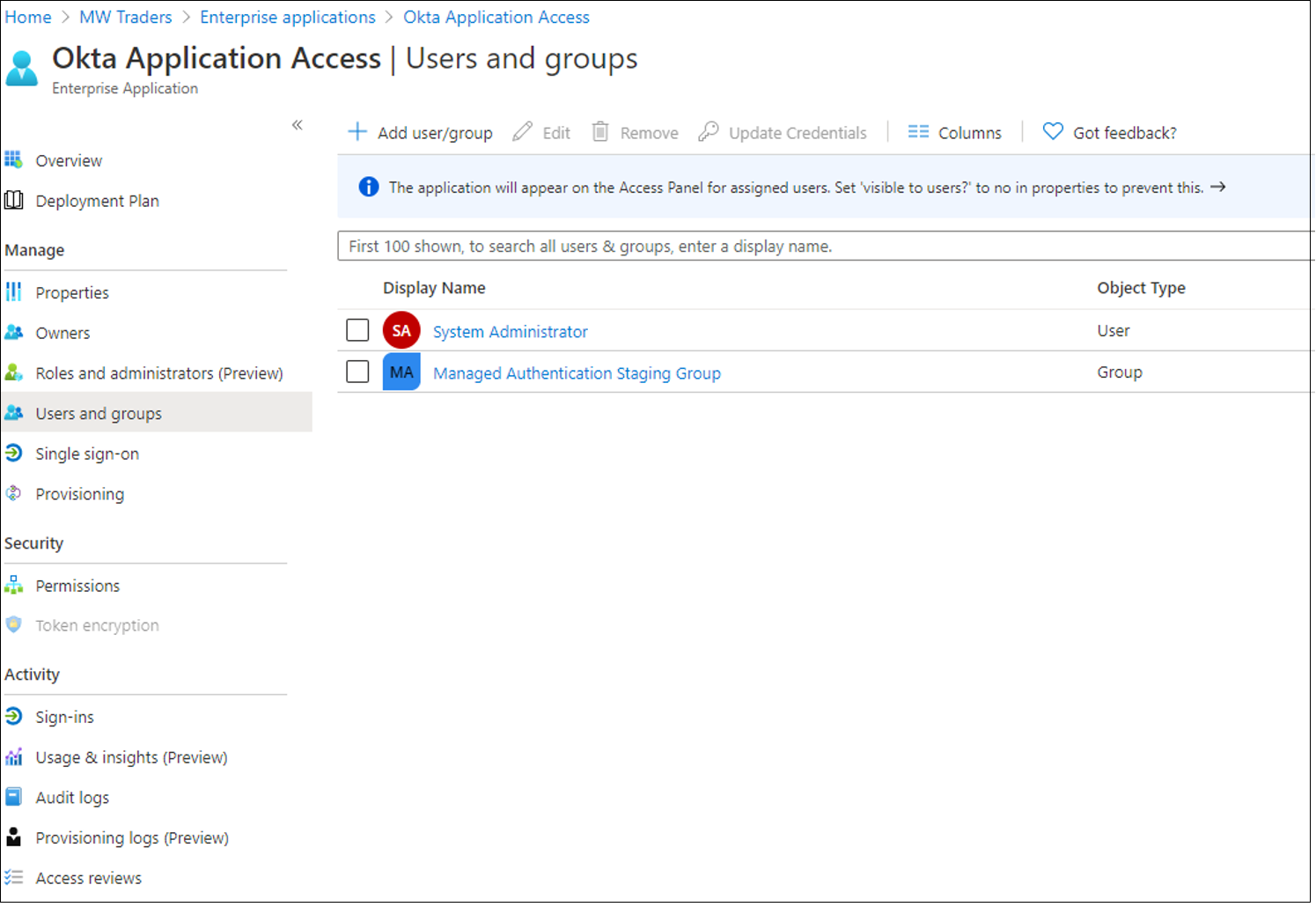The image size is (1316, 907).
Task: Open Audit logs from the sidebar
Action: [x=72, y=797]
